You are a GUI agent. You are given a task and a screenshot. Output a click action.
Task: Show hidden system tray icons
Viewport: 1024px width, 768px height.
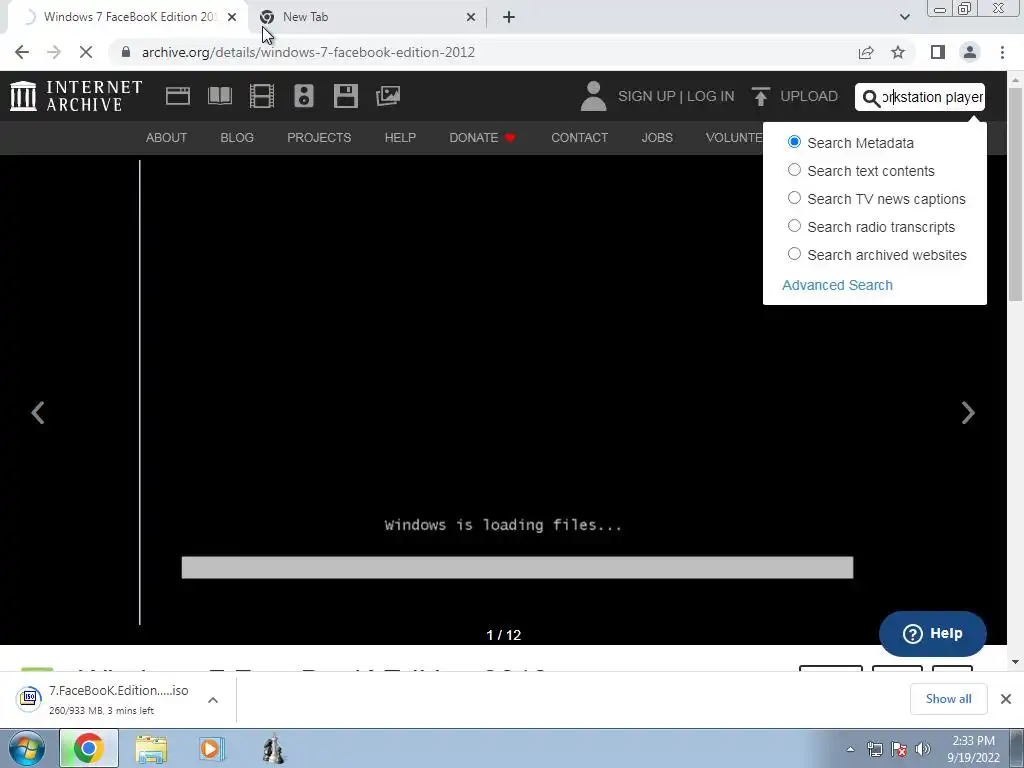pyautogui.click(x=850, y=749)
